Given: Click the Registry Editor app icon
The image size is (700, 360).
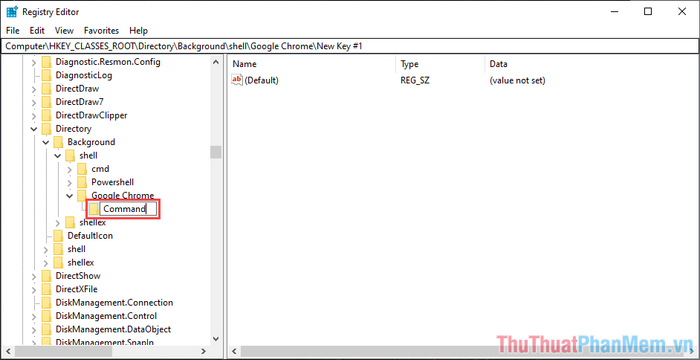Looking at the screenshot, I should pos(12,12).
